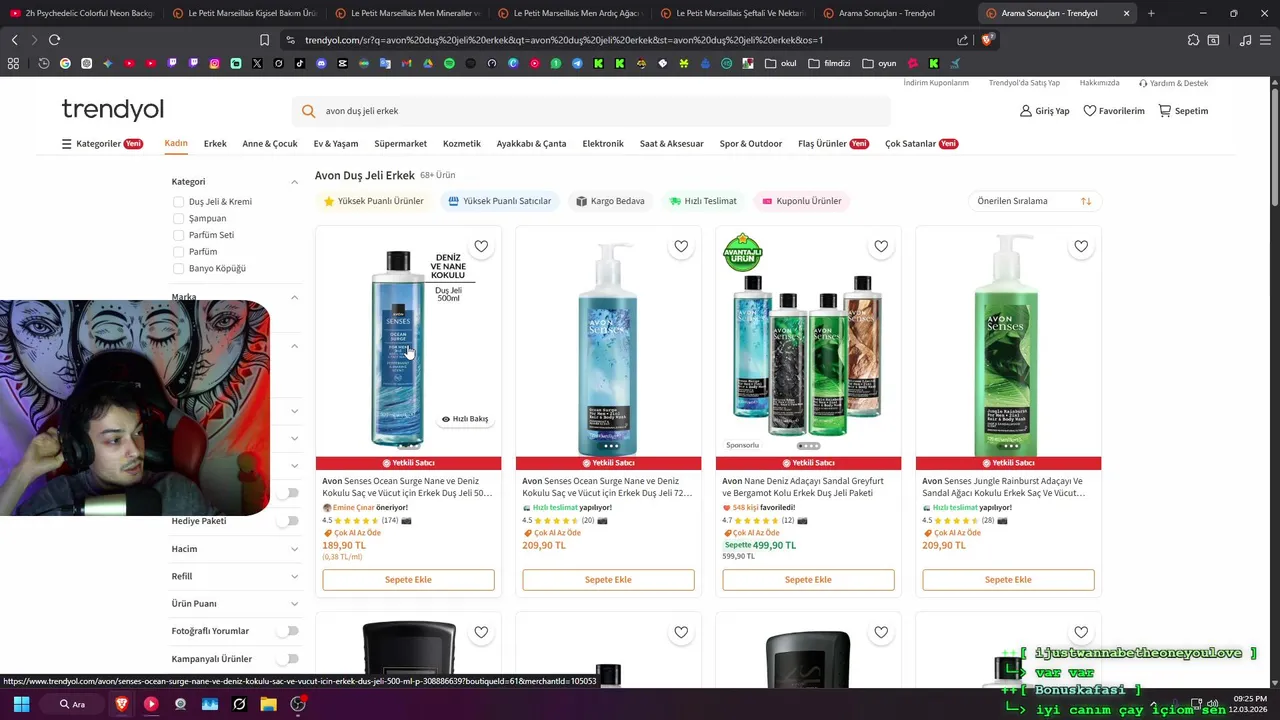The image size is (1280, 720).
Task: Add first Ocean Surge 500ml to cart
Action: [408, 580]
